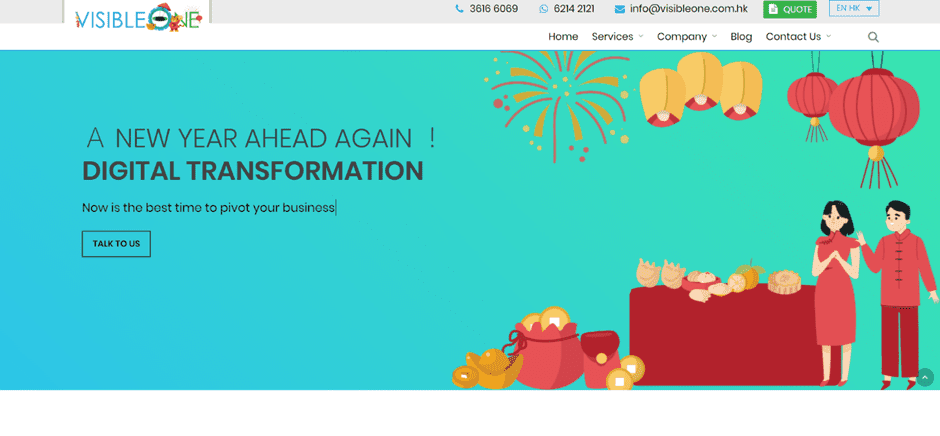This screenshot has height=436, width=940.
Task: Click the WhatsApp icon beside 6214 2121
Action: tap(544, 9)
